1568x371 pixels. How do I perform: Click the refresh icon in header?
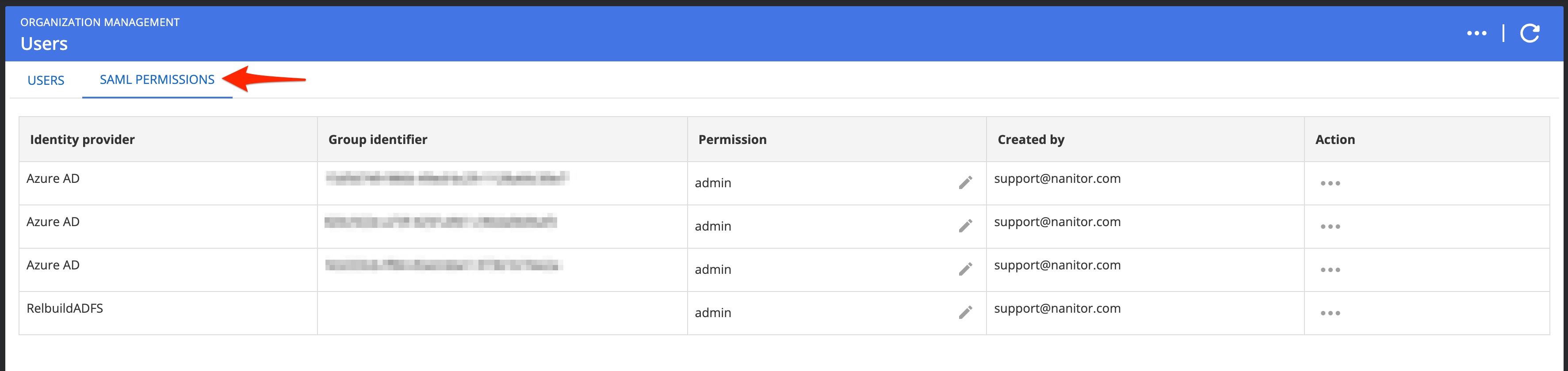pos(1530,34)
